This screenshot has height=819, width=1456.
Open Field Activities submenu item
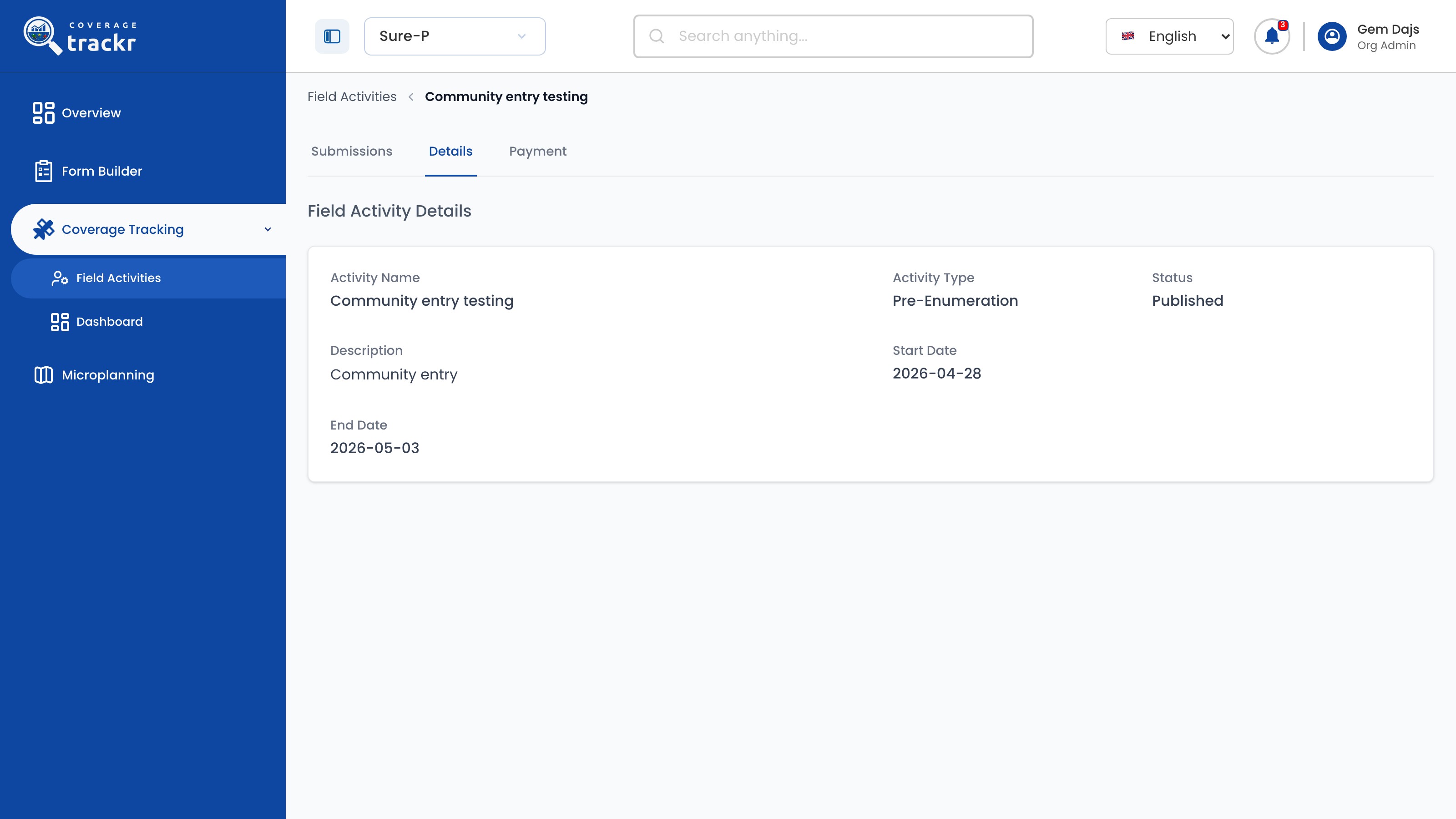point(148,278)
